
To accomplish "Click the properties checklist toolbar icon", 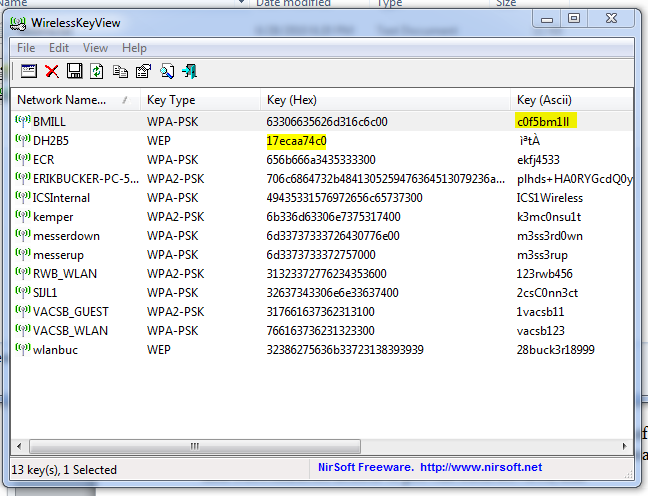I will pyautogui.click(x=143, y=72).
